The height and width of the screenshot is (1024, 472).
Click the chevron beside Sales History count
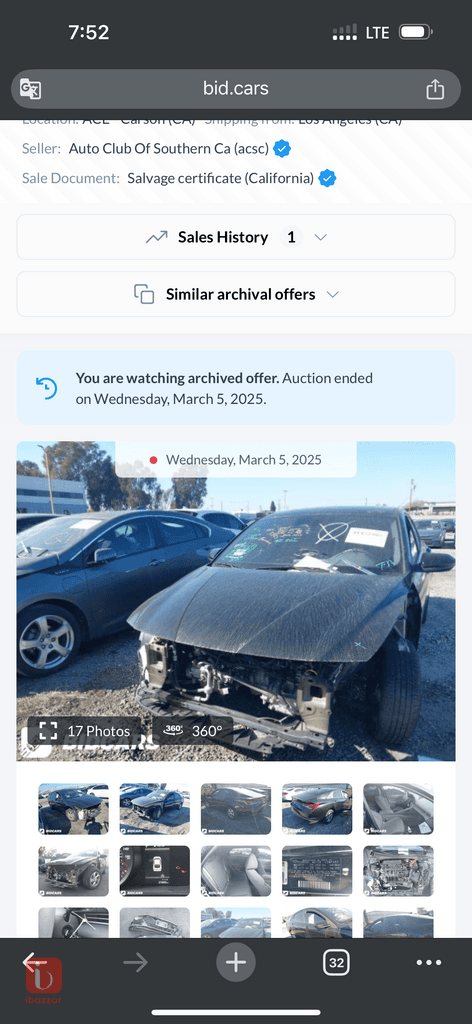point(320,238)
